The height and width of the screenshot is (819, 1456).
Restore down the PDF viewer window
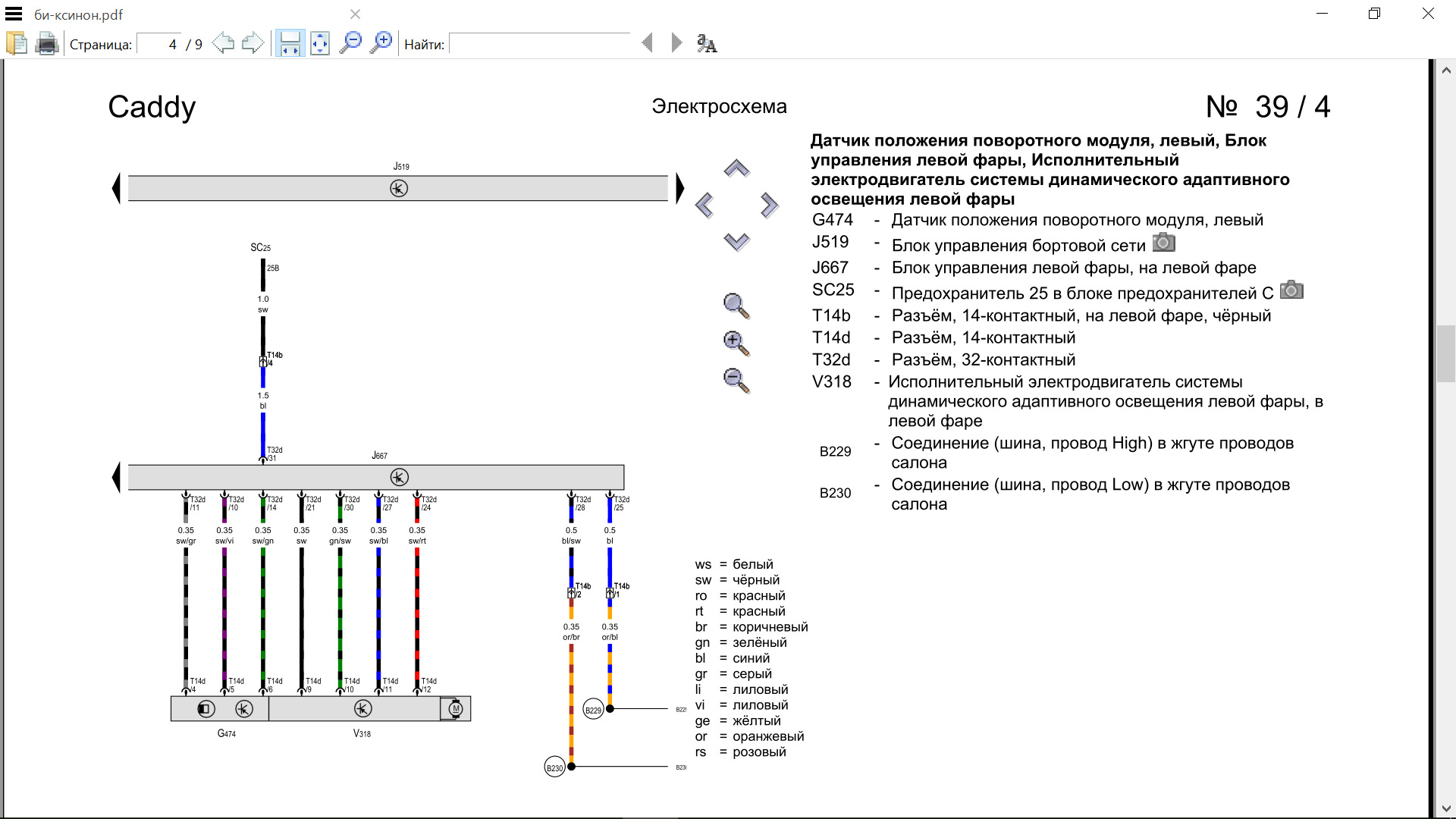[x=1374, y=14]
